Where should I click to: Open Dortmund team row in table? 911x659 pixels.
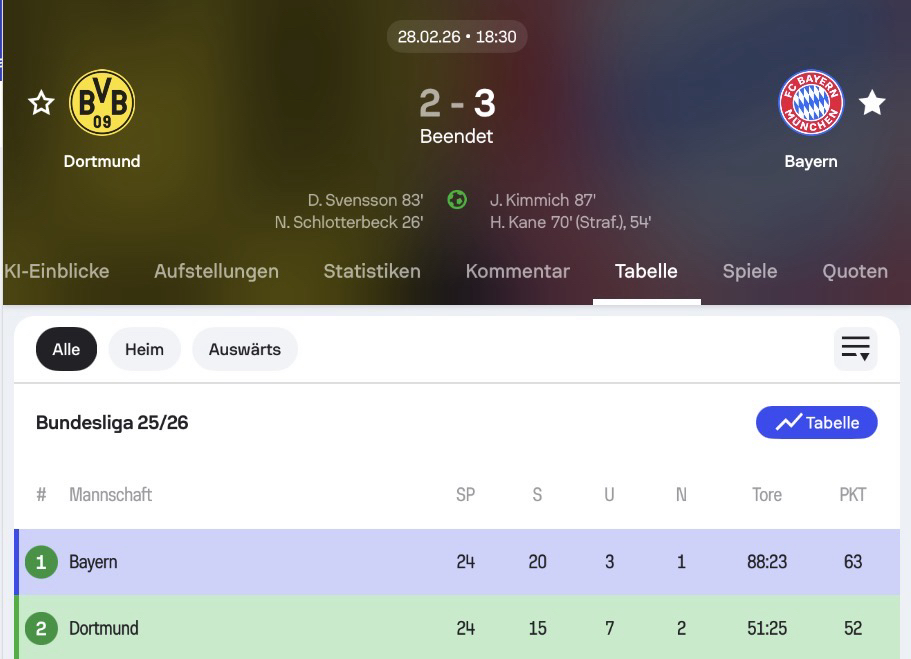click(x=104, y=628)
